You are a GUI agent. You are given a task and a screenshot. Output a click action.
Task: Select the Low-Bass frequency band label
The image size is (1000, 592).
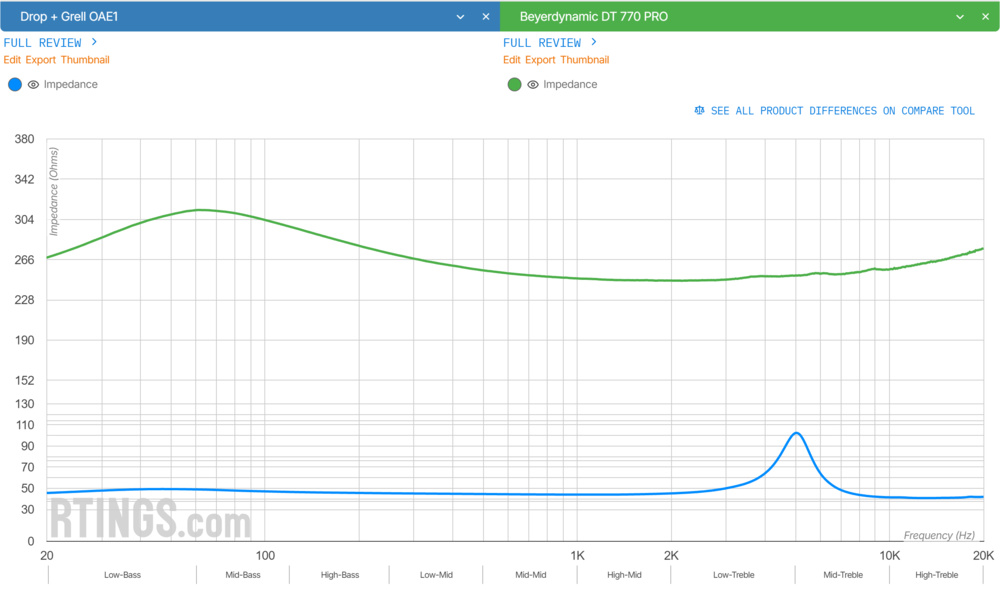(121, 574)
